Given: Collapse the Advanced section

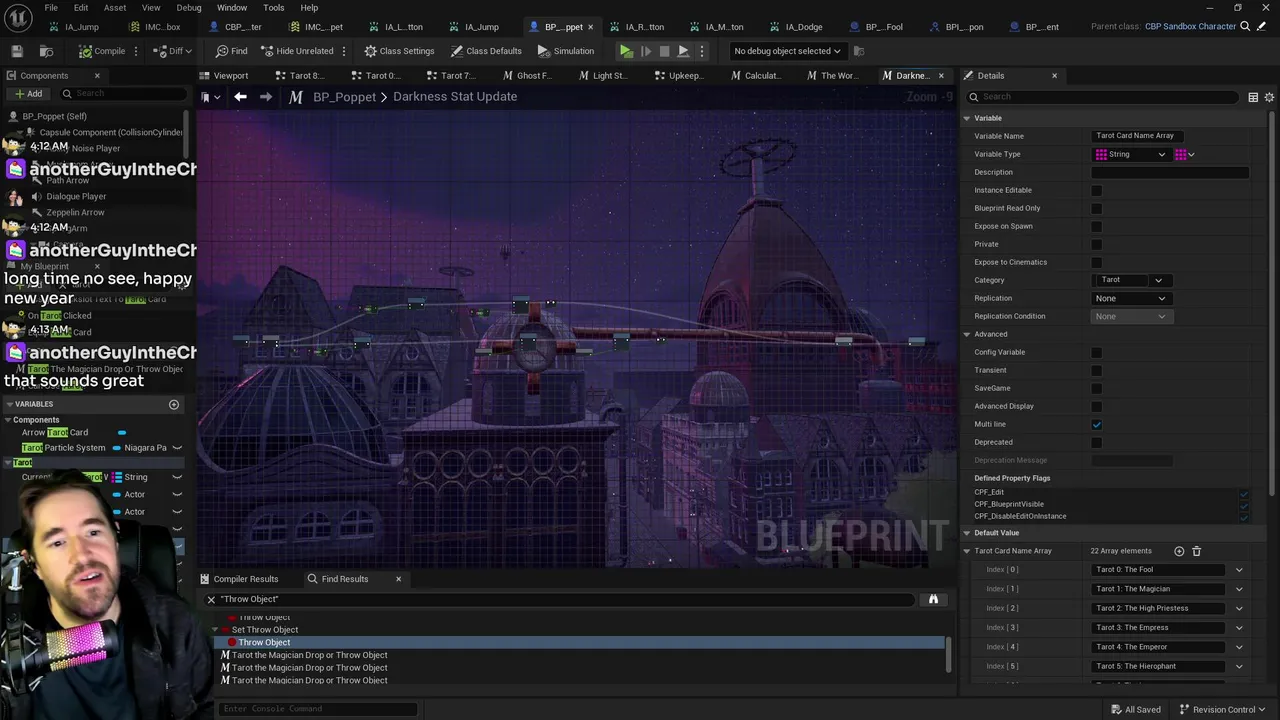Looking at the screenshot, I should pos(967,334).
